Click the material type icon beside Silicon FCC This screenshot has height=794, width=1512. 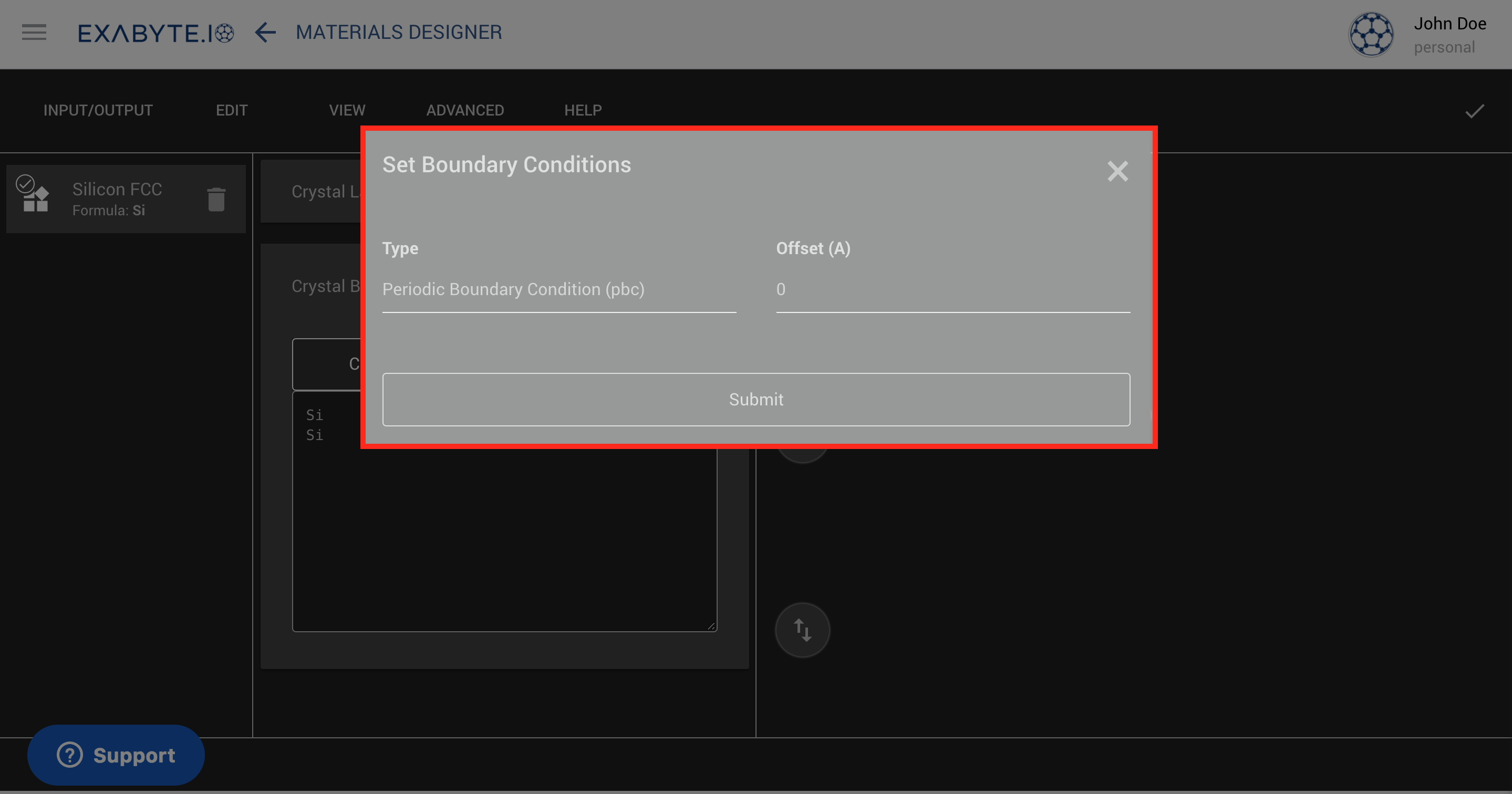pyautogui.click(x=35, y=199)
